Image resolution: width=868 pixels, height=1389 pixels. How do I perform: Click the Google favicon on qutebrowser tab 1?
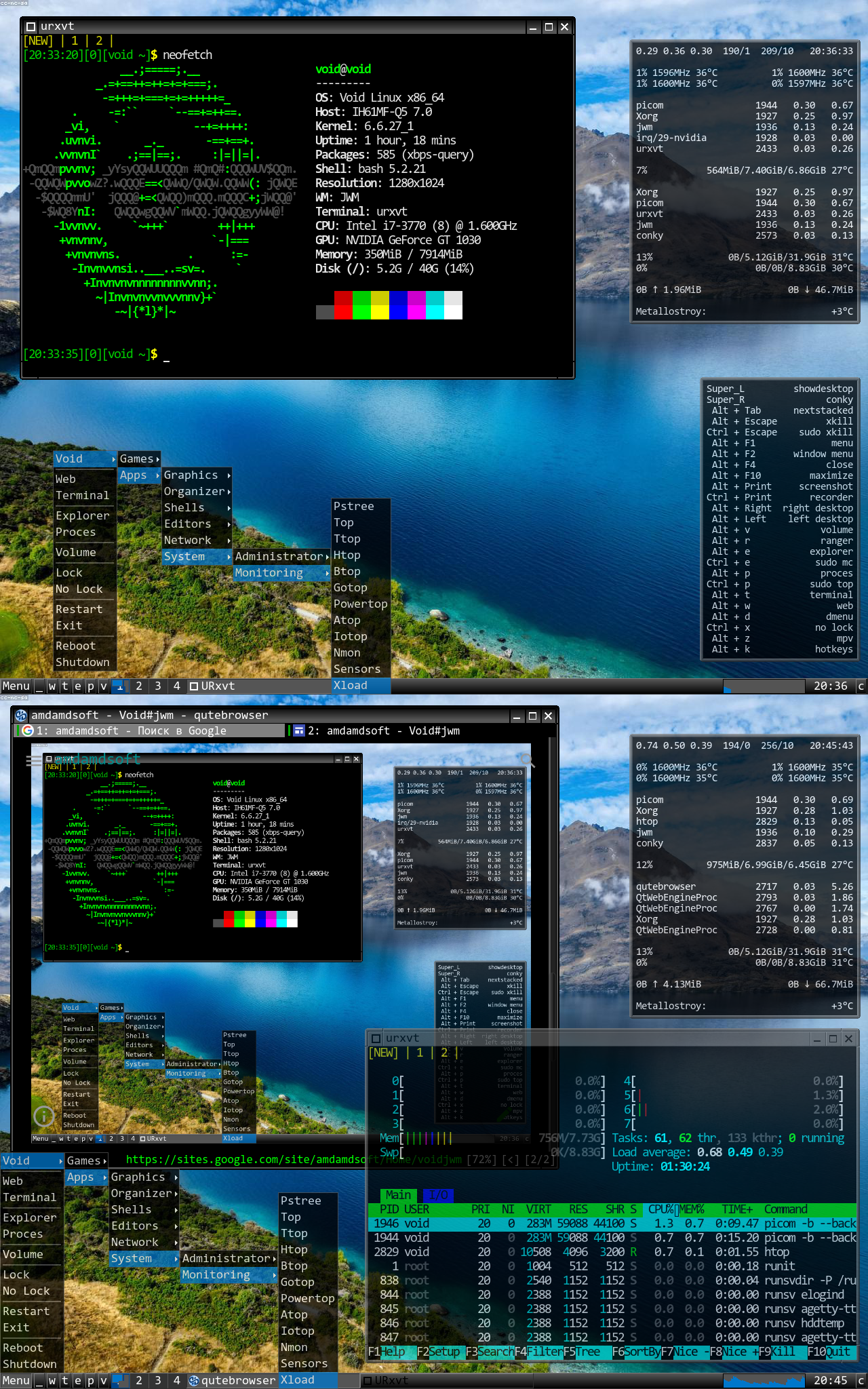pos(28,730)
